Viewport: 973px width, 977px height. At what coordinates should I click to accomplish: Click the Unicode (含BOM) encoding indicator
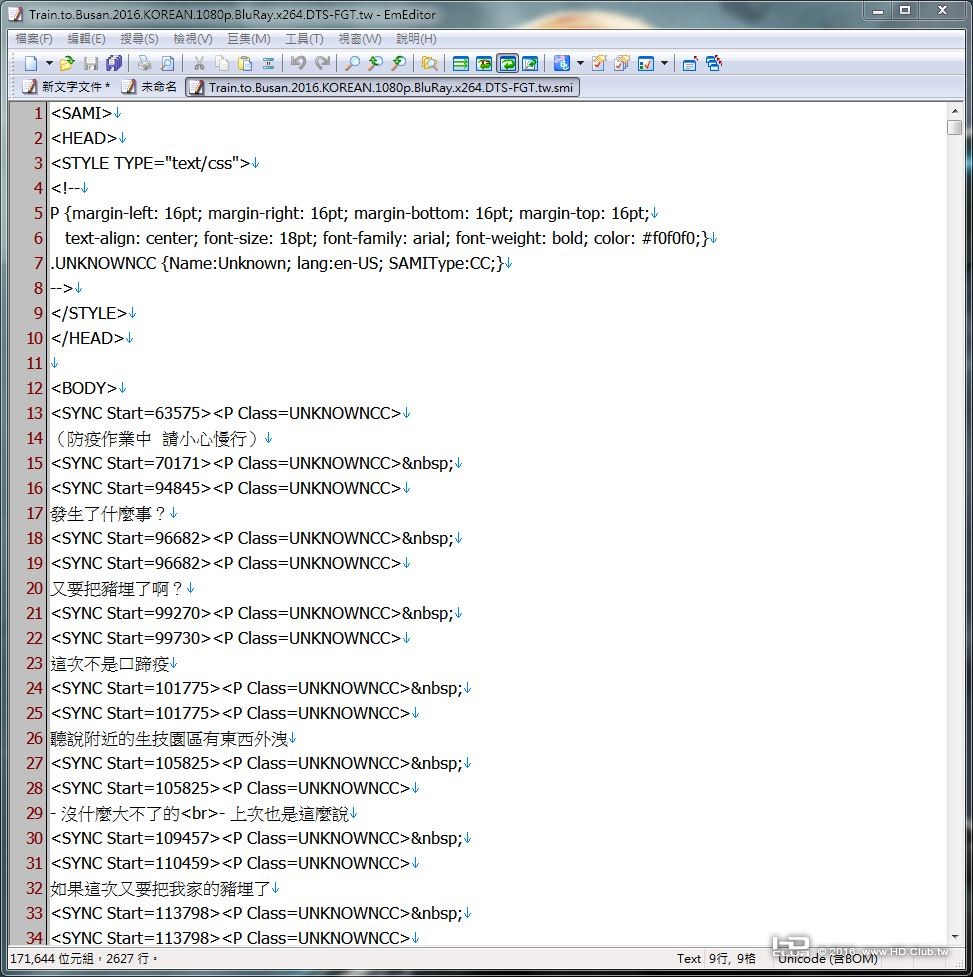coord(828,958)
